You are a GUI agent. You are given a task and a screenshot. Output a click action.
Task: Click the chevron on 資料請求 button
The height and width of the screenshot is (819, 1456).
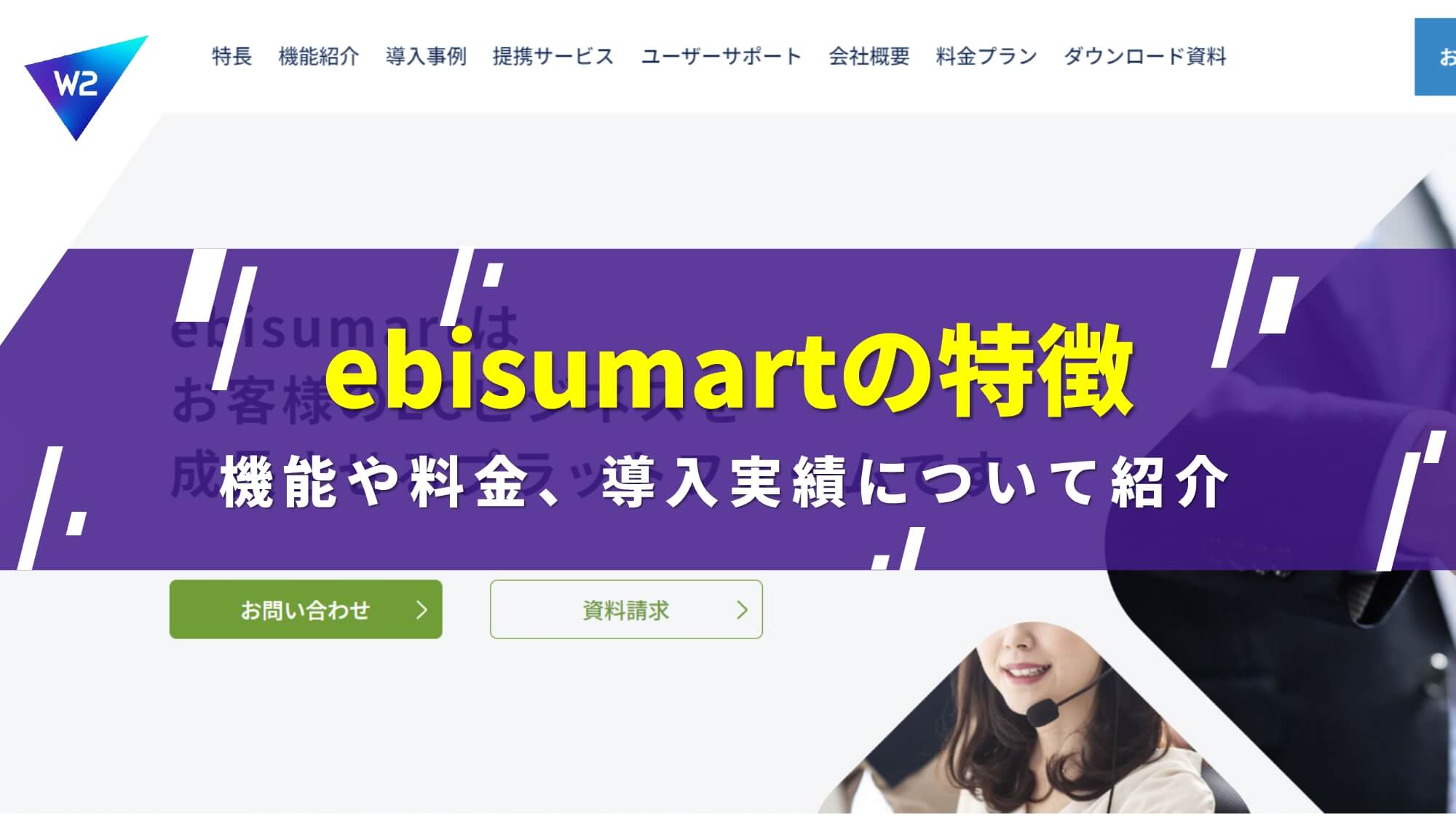click(x=742, y=609)
